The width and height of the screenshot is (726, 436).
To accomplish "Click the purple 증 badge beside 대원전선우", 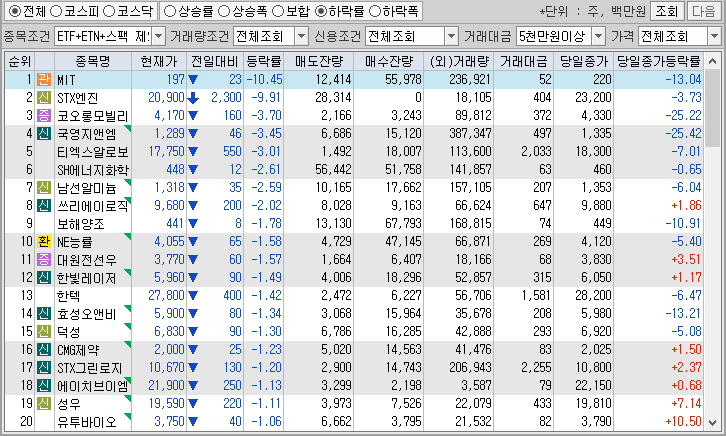I will 44,260.
